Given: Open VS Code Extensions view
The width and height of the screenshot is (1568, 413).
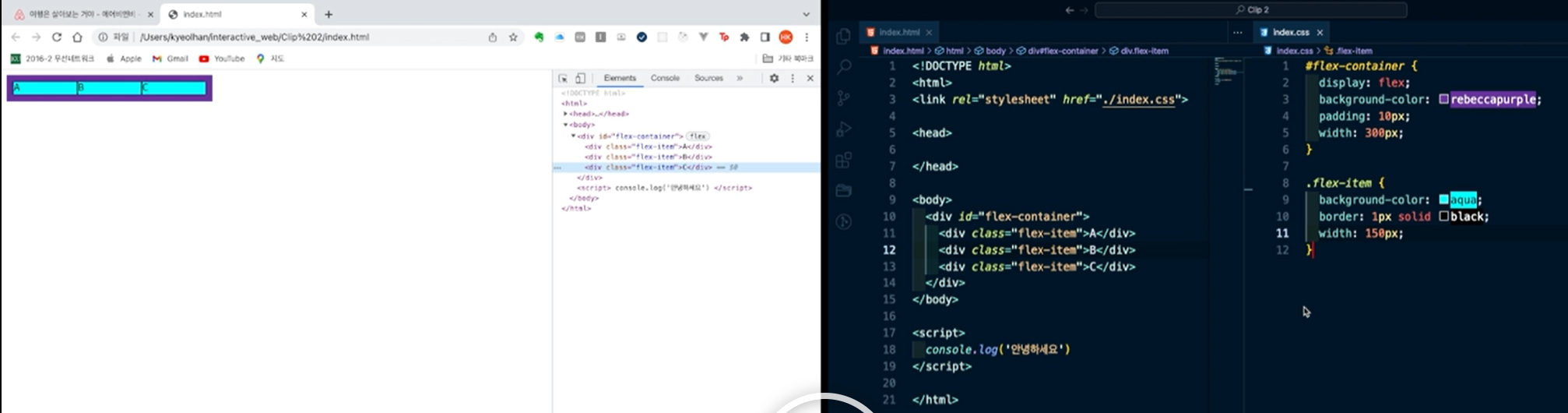Looking at the screenshot, I should [843, 161].
